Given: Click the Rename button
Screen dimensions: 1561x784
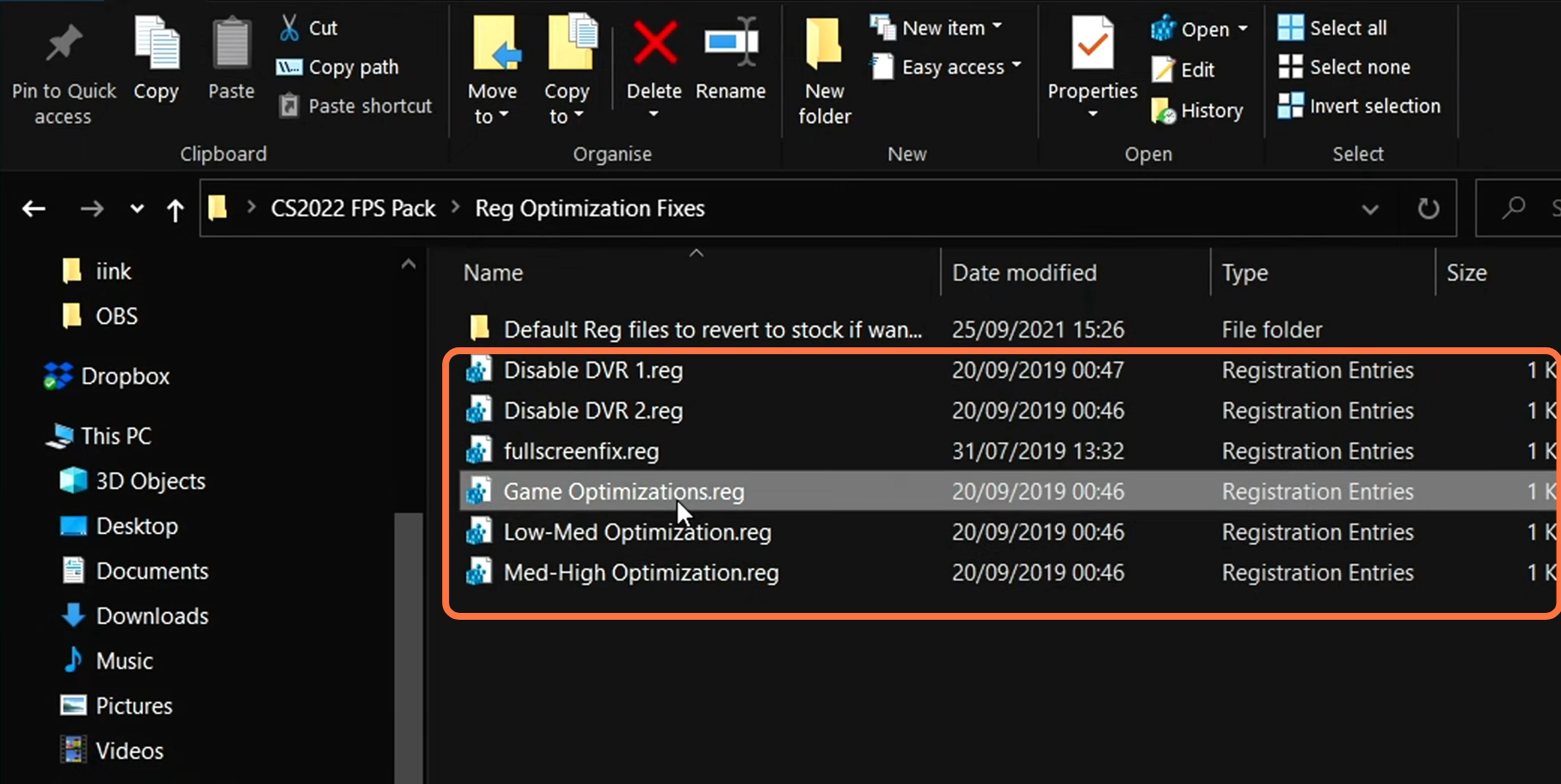Looking at the screenshot, I should (x=731, y=58).
